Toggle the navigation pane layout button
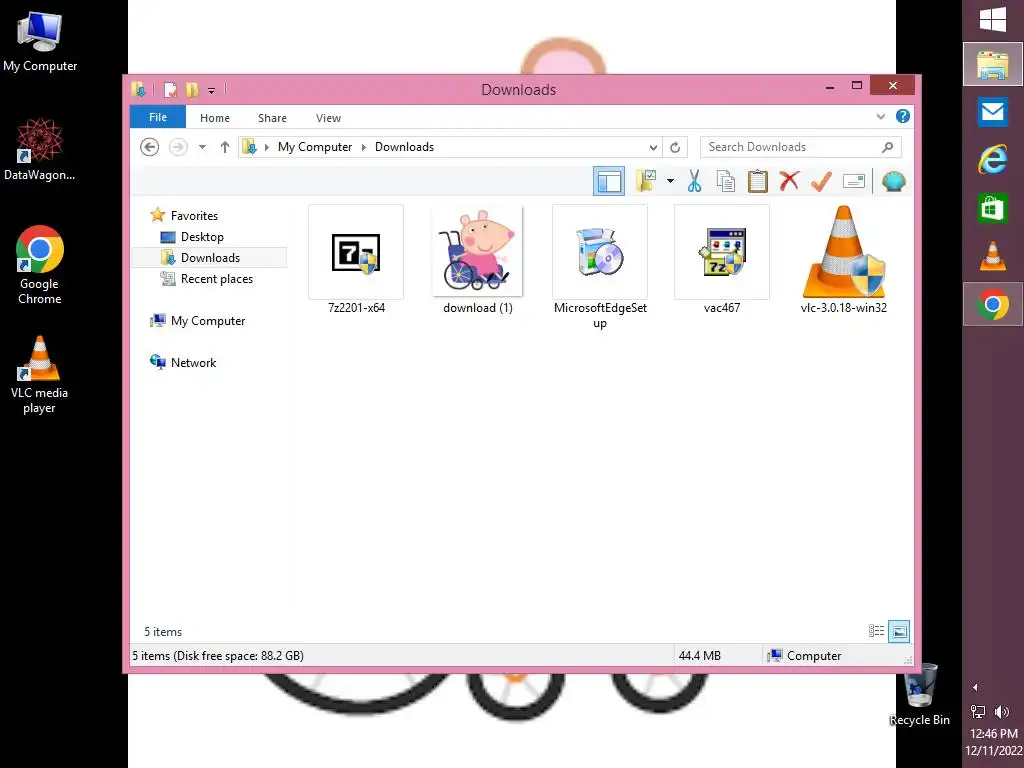The width and height of the screenshot is (1024, 768). point(609,182)
